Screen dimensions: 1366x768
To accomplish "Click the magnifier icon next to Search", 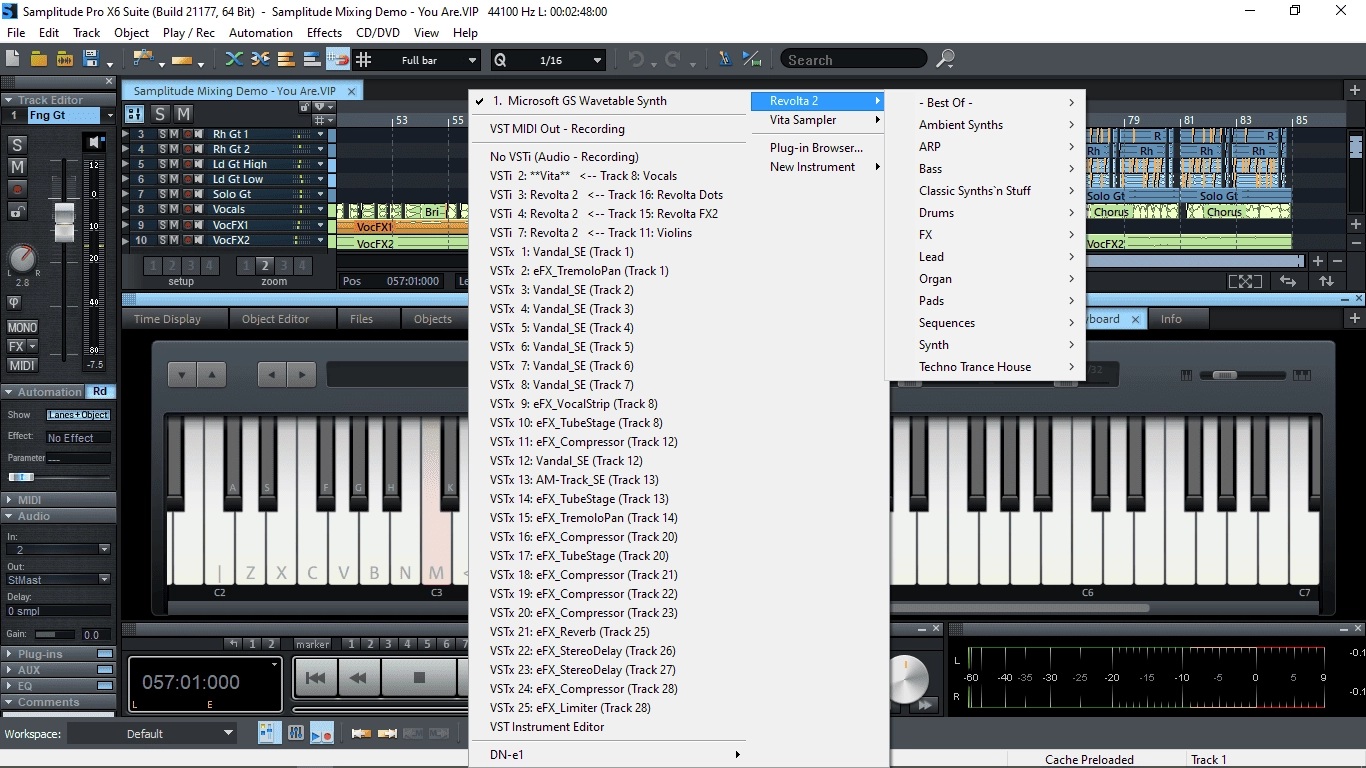I will point(945,60).
